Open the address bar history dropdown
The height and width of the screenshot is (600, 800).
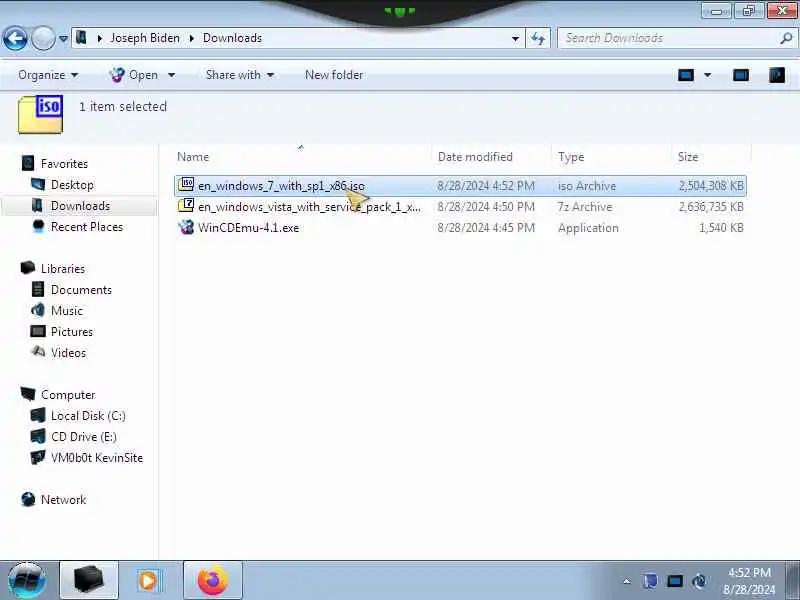click(515, 38)
